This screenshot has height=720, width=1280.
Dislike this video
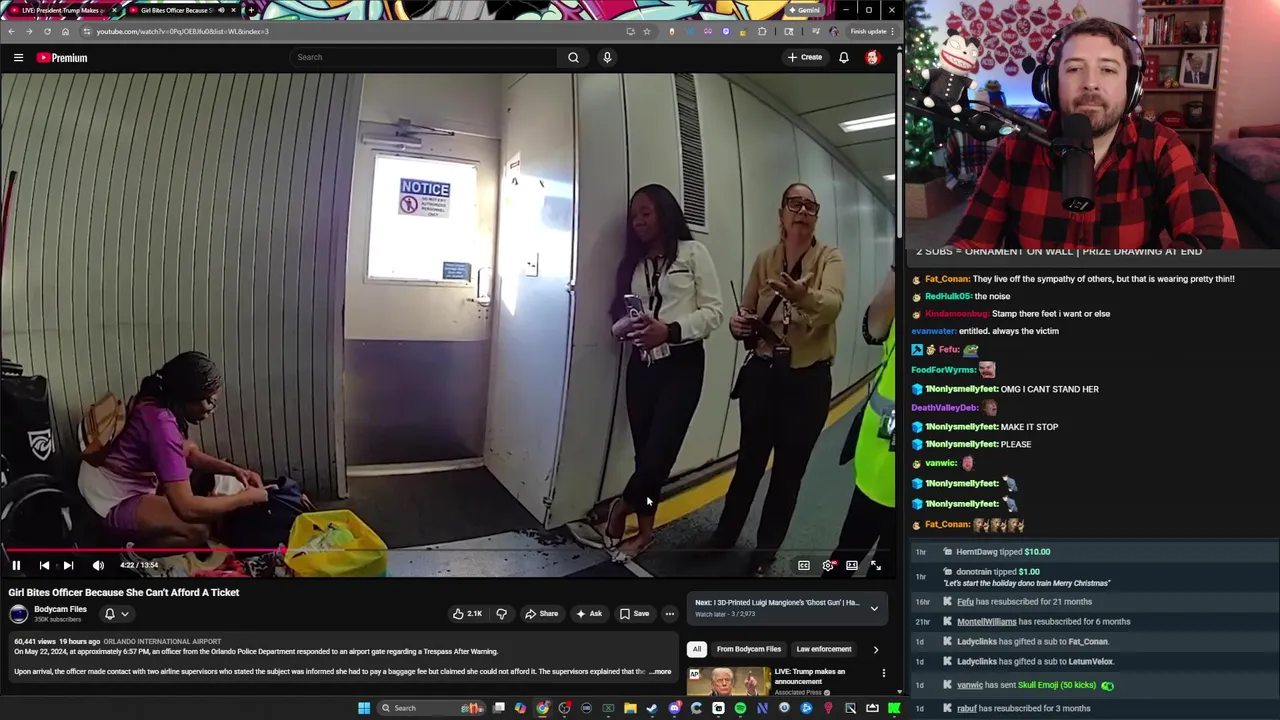click(x=502, y=614)
